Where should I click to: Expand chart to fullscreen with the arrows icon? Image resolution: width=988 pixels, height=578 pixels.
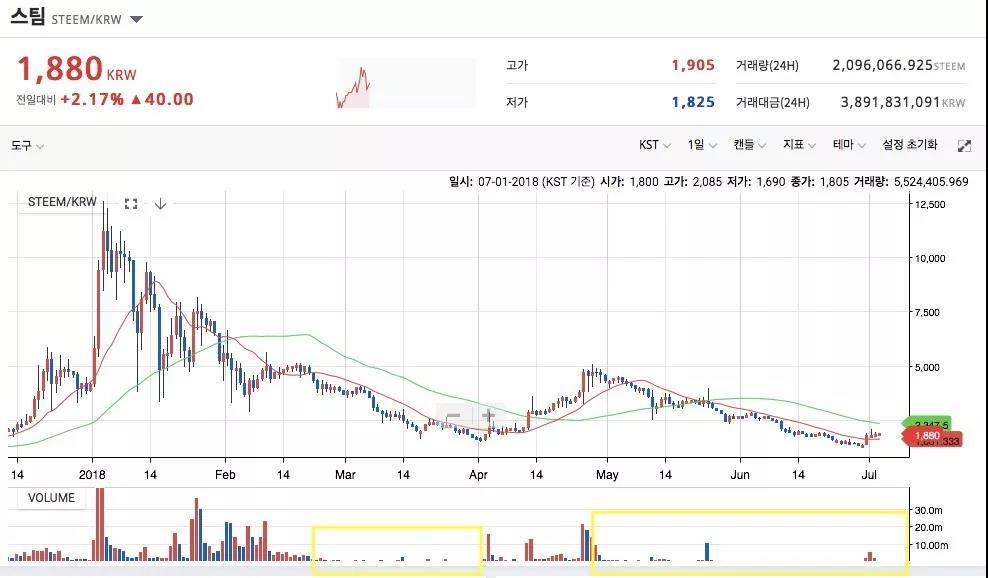(x=964, y=146)
